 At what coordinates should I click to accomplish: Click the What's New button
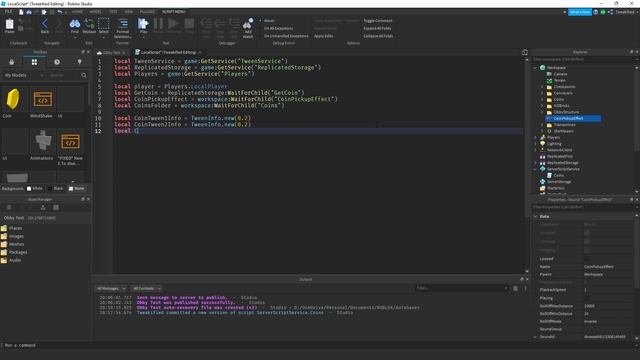coord(580,12)
